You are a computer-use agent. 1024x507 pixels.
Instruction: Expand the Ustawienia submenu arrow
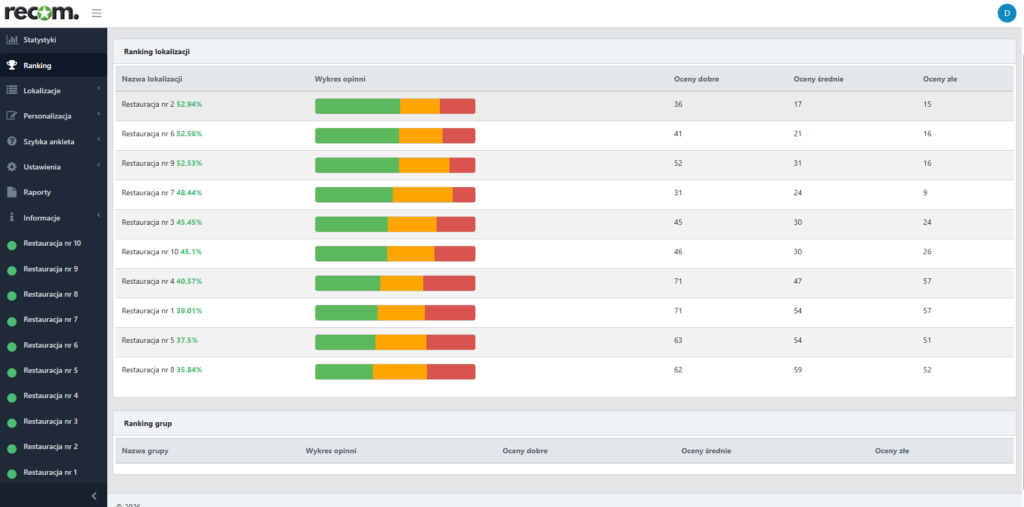pos(98,166)
